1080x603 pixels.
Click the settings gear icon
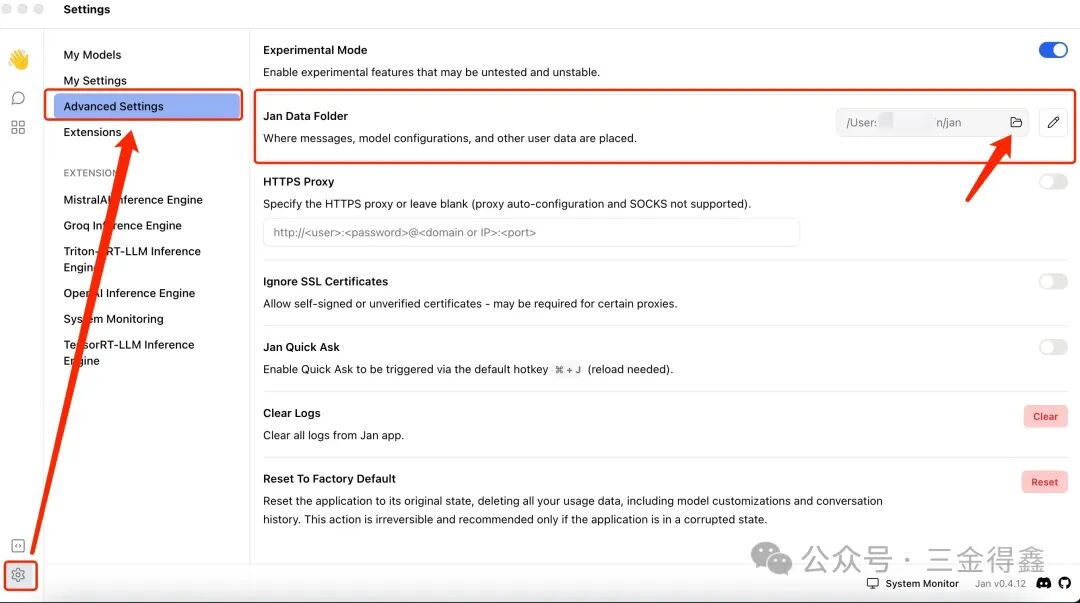coord(18,575)
